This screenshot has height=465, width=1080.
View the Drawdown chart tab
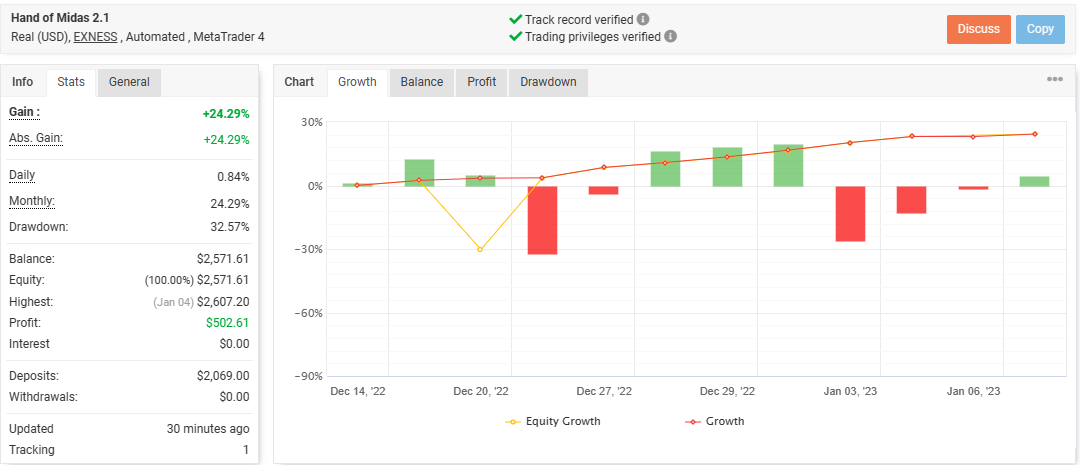(x=548, y=82)
